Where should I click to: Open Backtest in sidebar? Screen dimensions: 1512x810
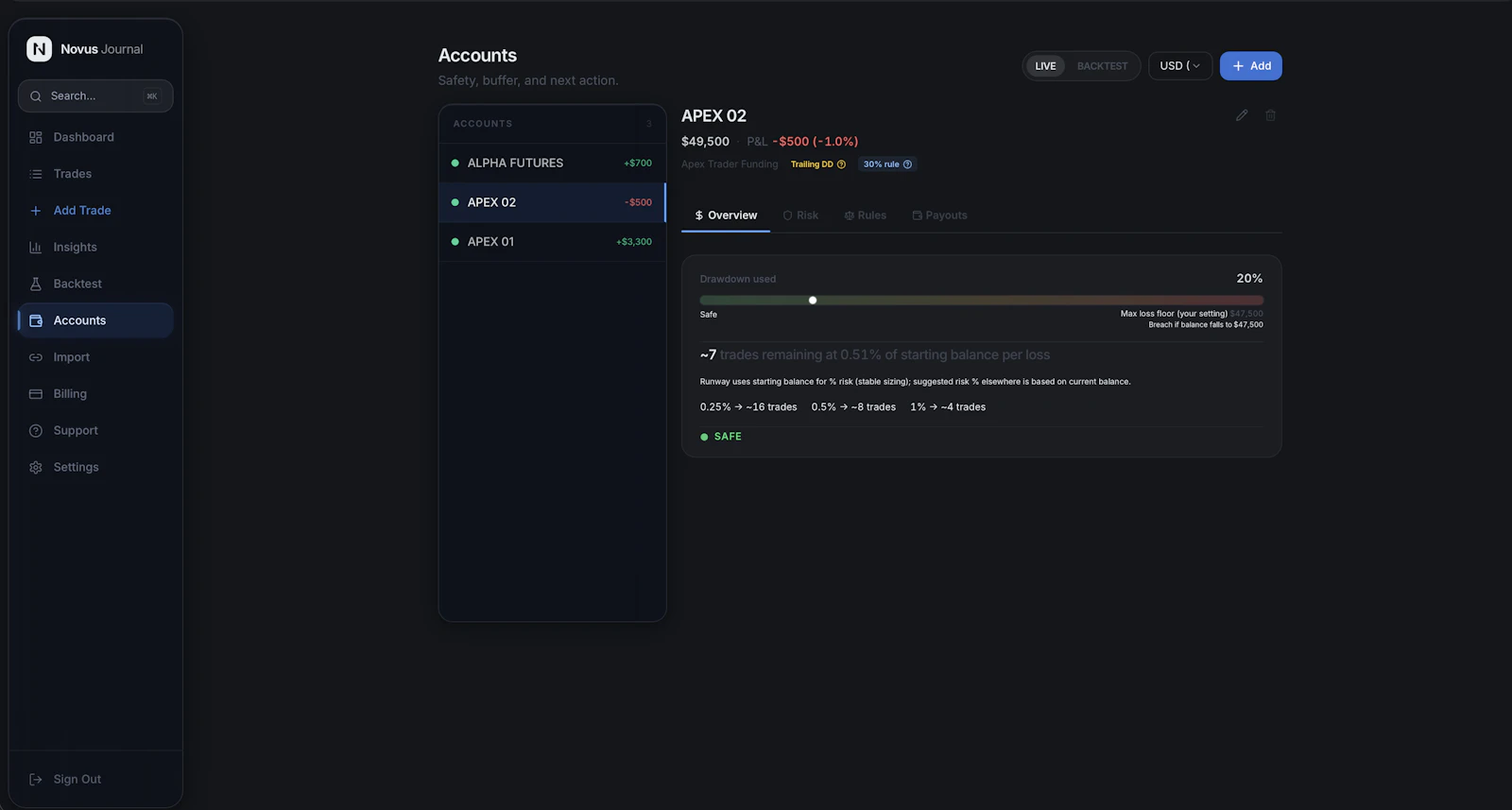pos(95,284)
